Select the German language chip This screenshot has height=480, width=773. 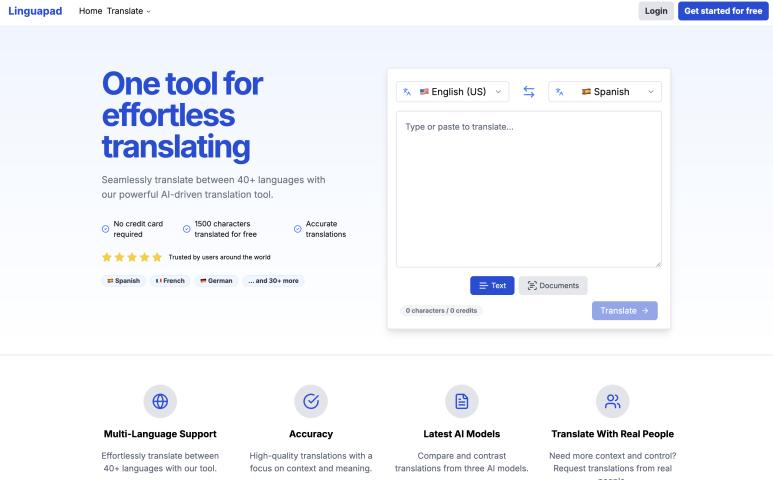216,281
